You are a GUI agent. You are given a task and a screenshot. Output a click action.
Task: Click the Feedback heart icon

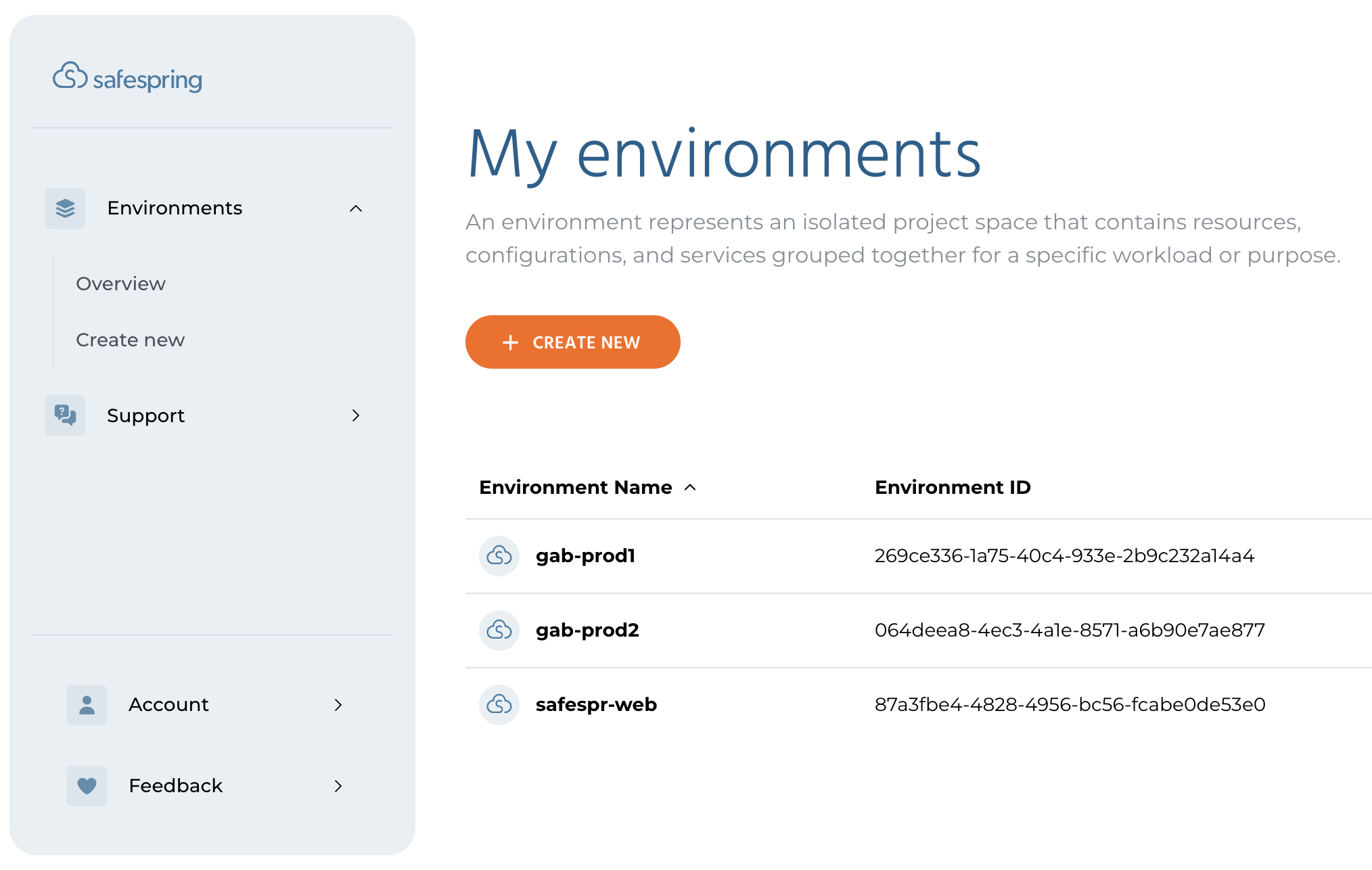87,786
